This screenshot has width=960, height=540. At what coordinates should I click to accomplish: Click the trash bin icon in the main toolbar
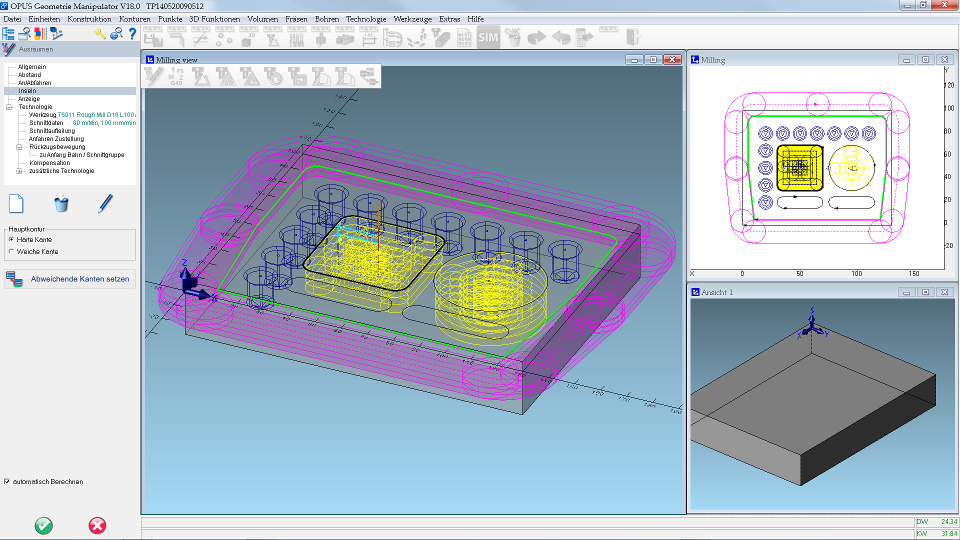click(513, 37)
